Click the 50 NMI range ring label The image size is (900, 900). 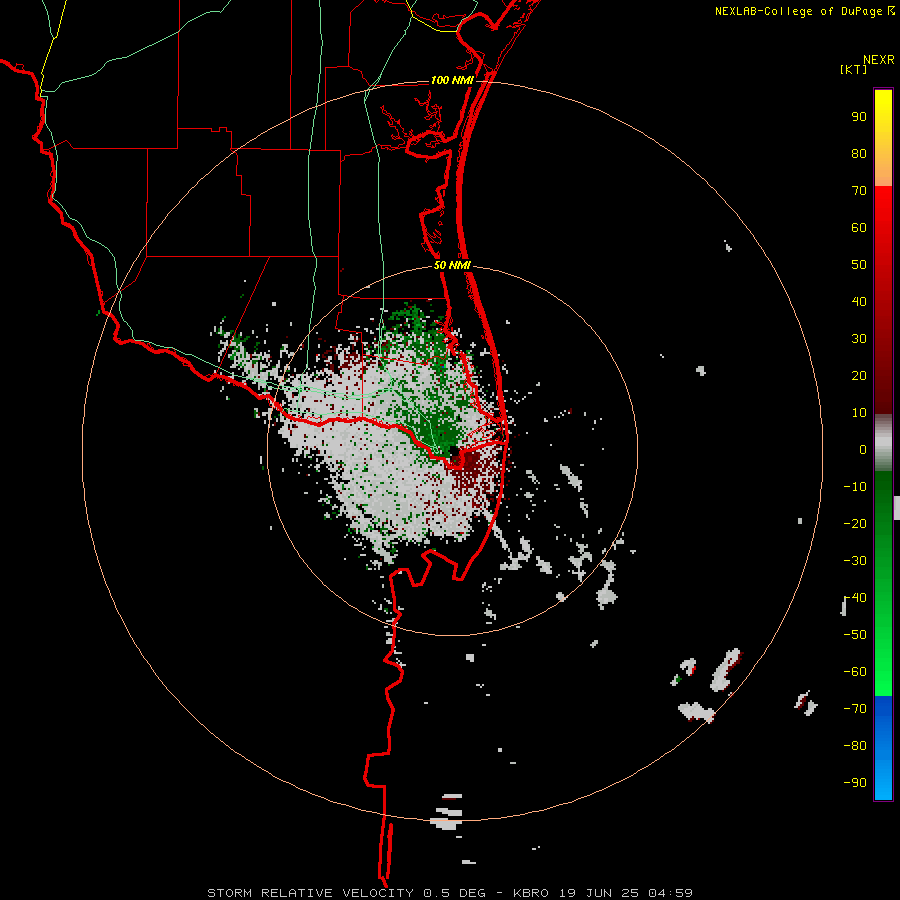tap(452, 265)
